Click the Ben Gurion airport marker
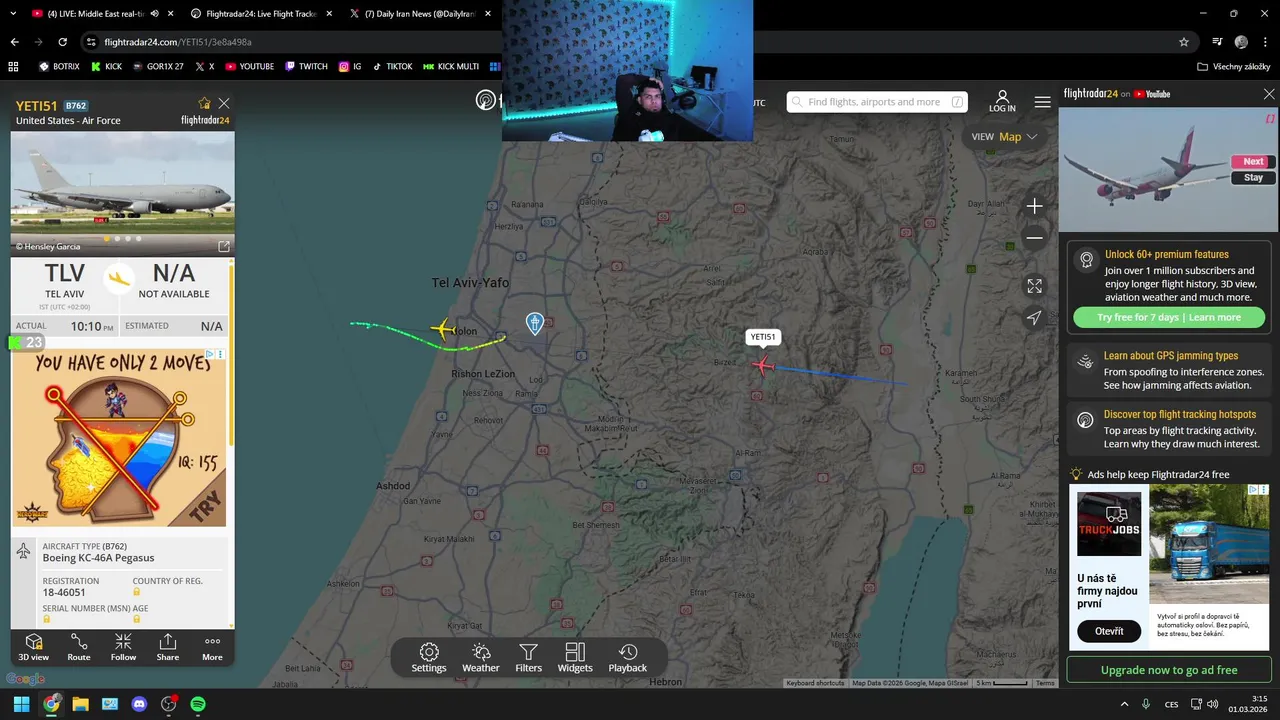Image resolution: width=1280 pixels, height=720 pixels. coord(535,323)
